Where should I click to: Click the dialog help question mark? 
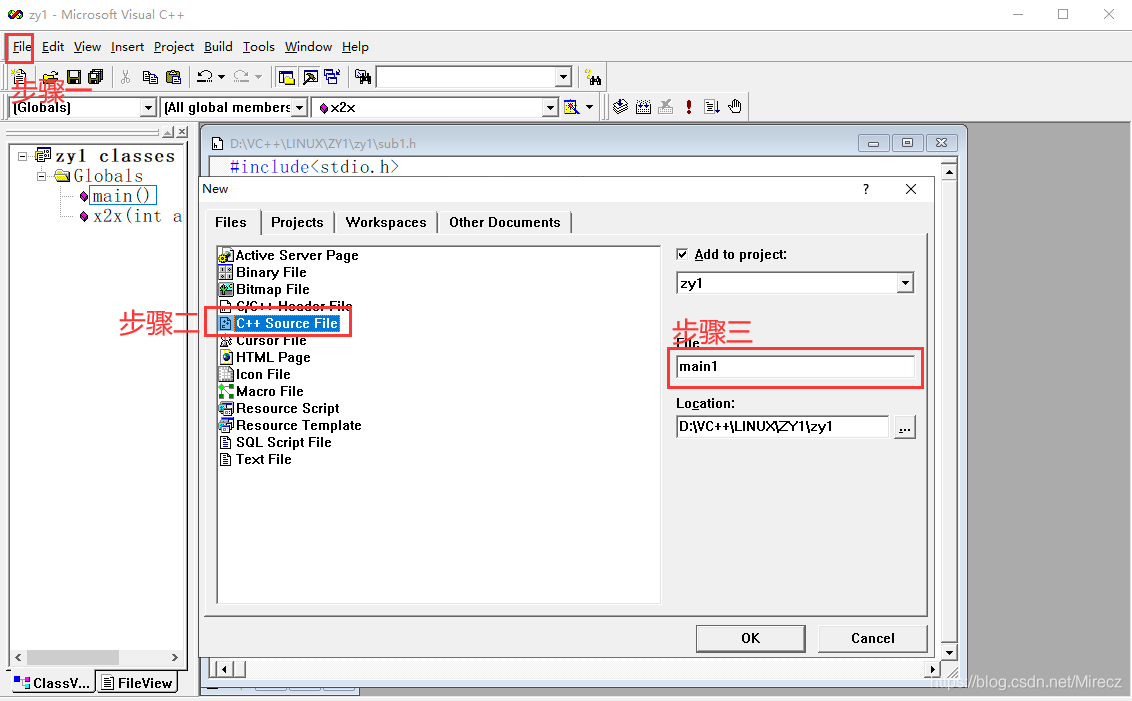click(x=866, y=189)
